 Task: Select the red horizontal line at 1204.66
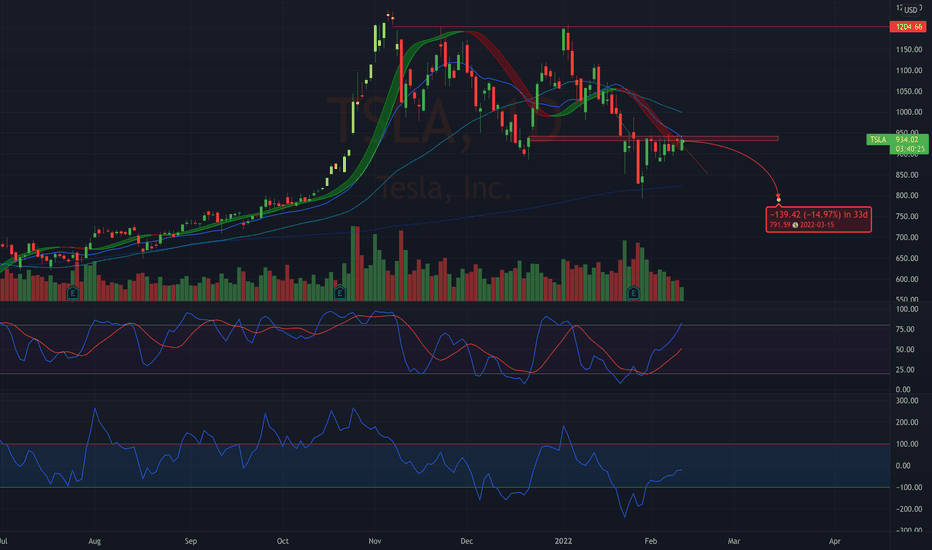[x=641, y=27]
